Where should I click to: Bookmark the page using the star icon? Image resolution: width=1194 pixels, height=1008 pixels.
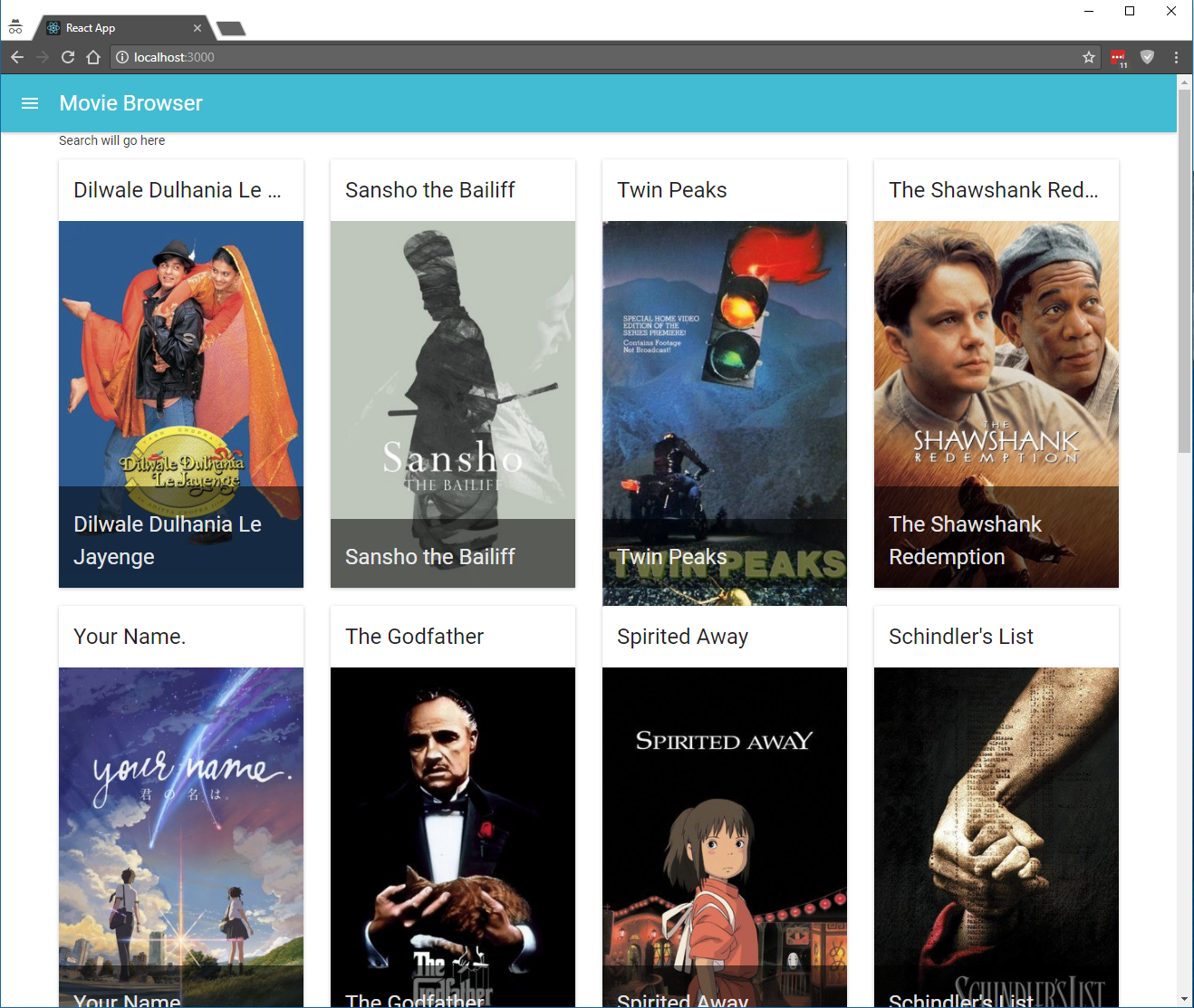click(1088, 57)
